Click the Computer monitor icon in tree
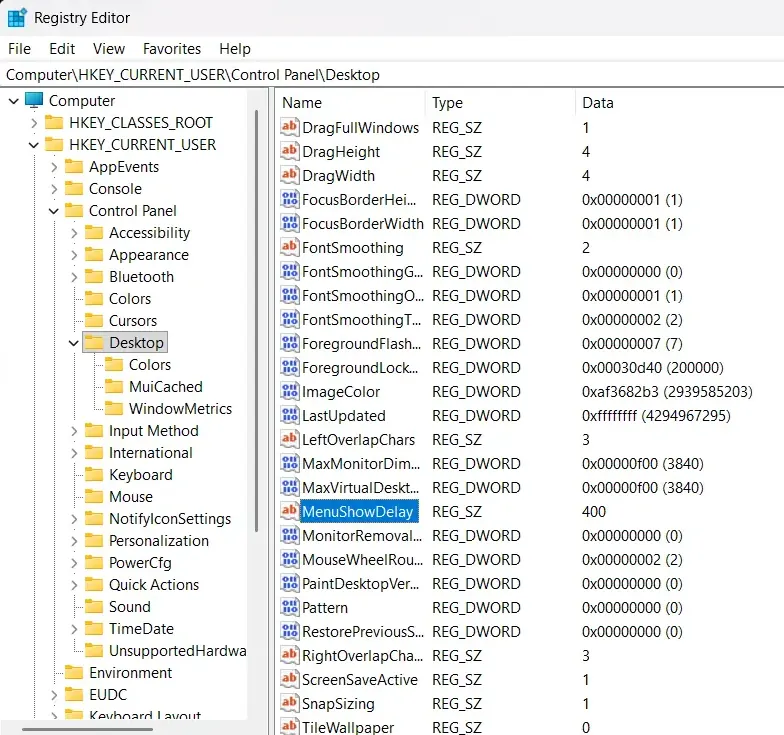 point(34,100)
